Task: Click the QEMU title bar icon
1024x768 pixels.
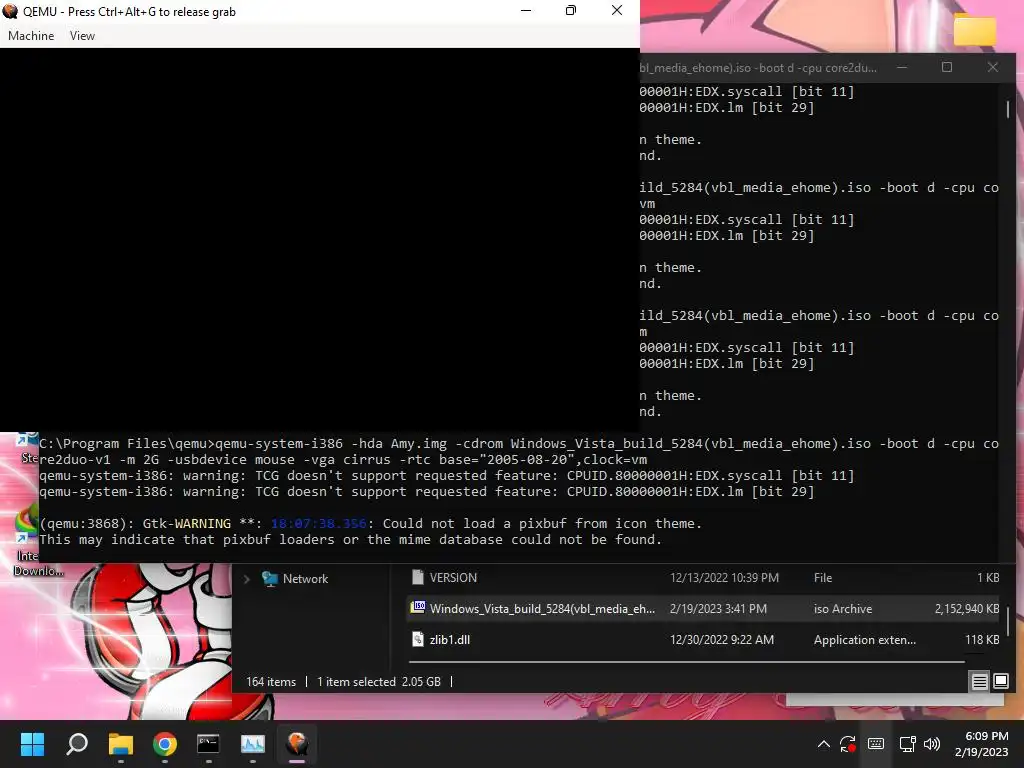Action: tap(10, 11)
